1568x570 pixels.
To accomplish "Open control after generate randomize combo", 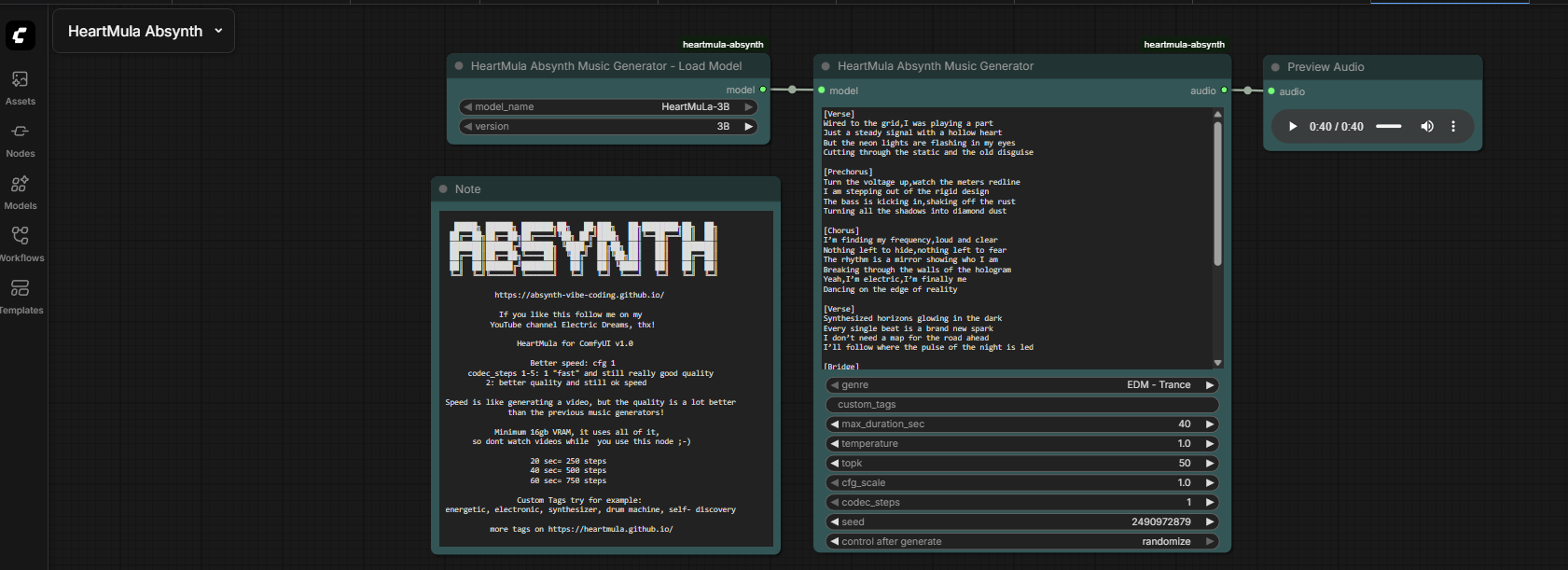I will 1022,541.
